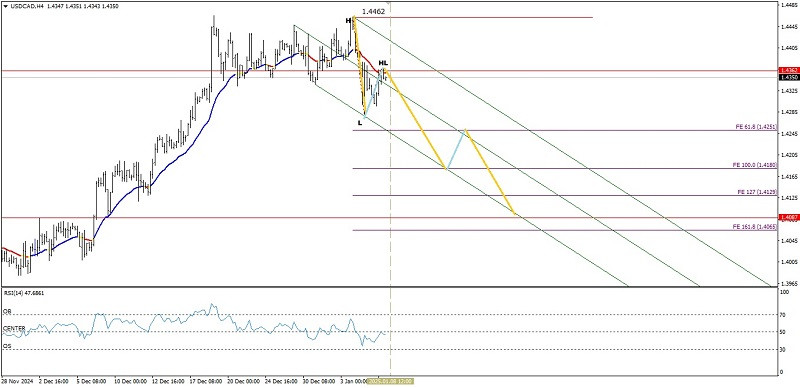The height and width of the screenshot is (388, 800).
Task: Click the HL marker label on the chart
Action: pyautogui.click(x=383, y=63)
